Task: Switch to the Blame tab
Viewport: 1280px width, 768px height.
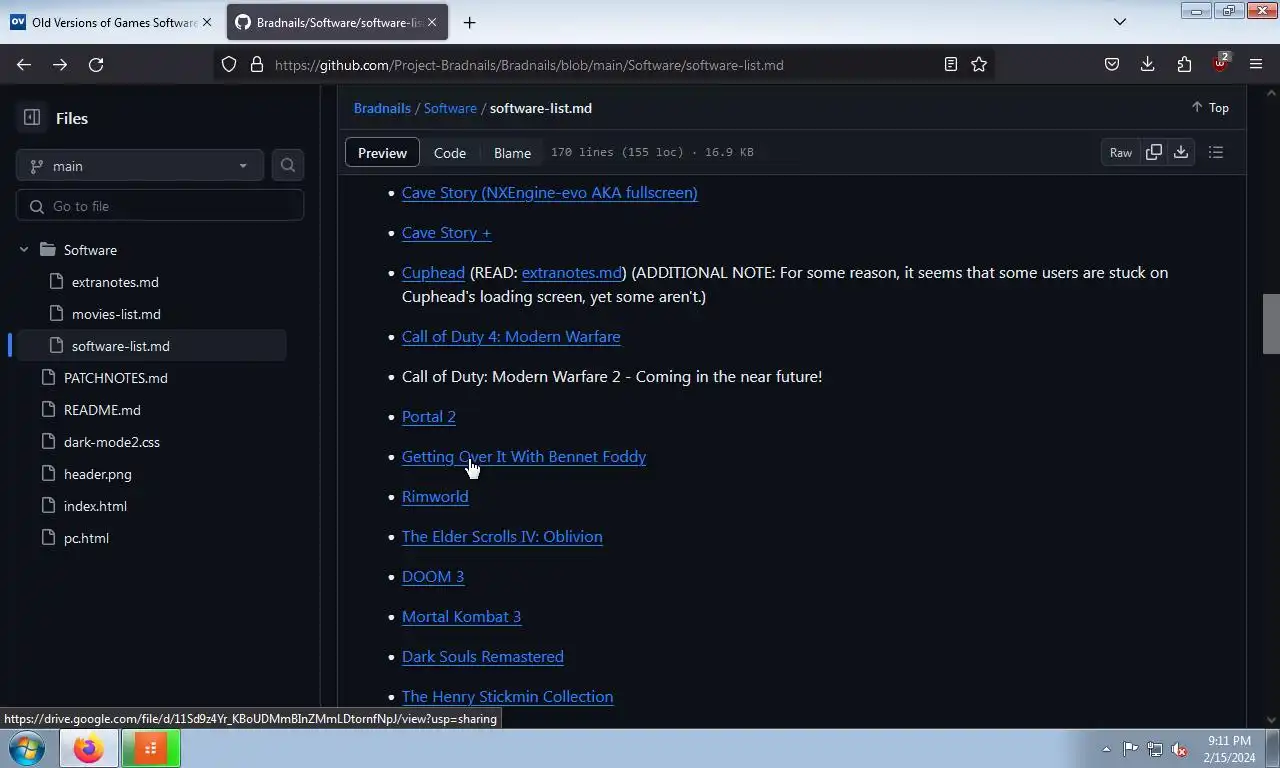Action: coord(512,152)
